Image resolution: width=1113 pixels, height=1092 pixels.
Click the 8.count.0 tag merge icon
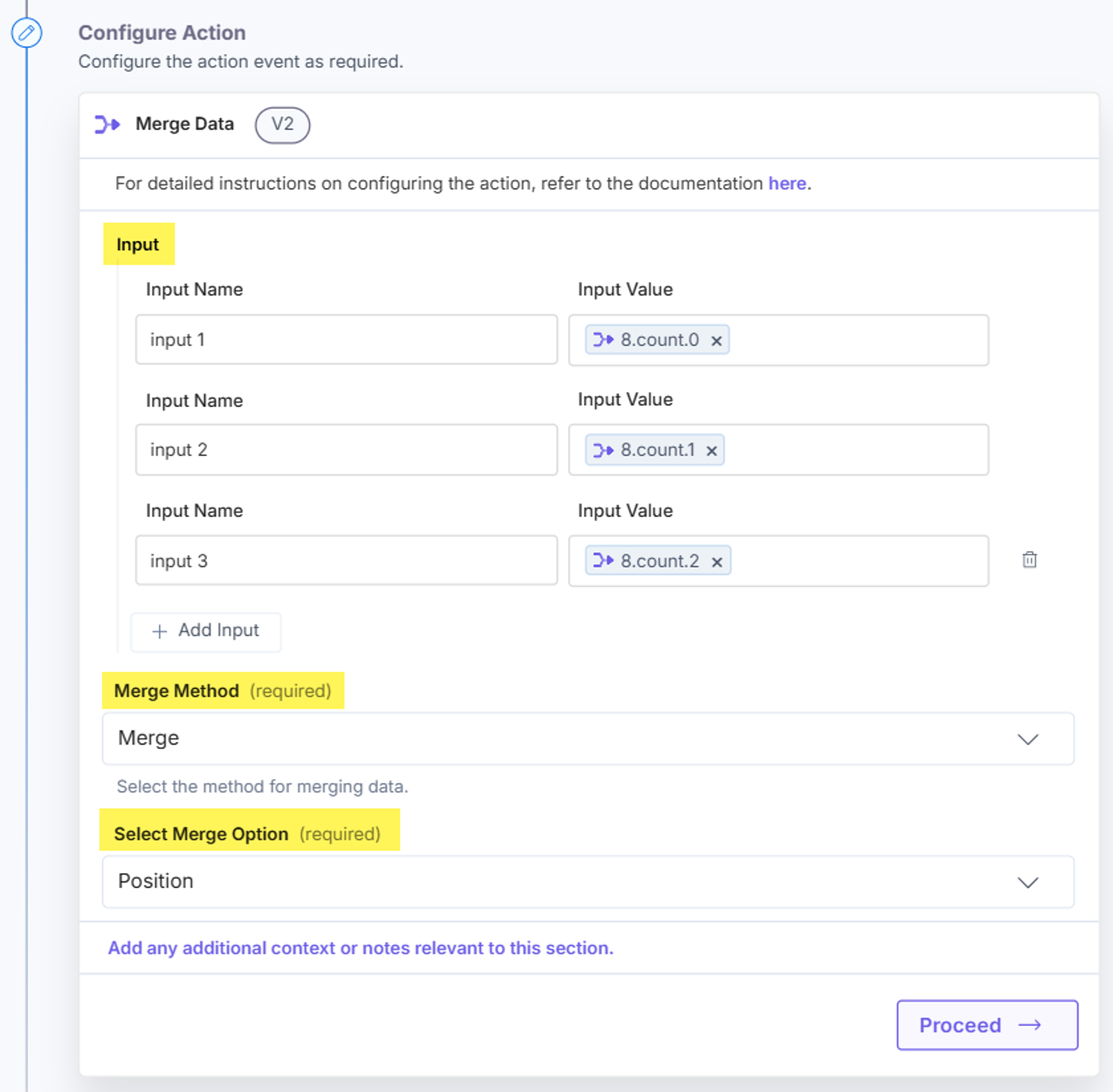pyautogui.click(x=603, y=340)
